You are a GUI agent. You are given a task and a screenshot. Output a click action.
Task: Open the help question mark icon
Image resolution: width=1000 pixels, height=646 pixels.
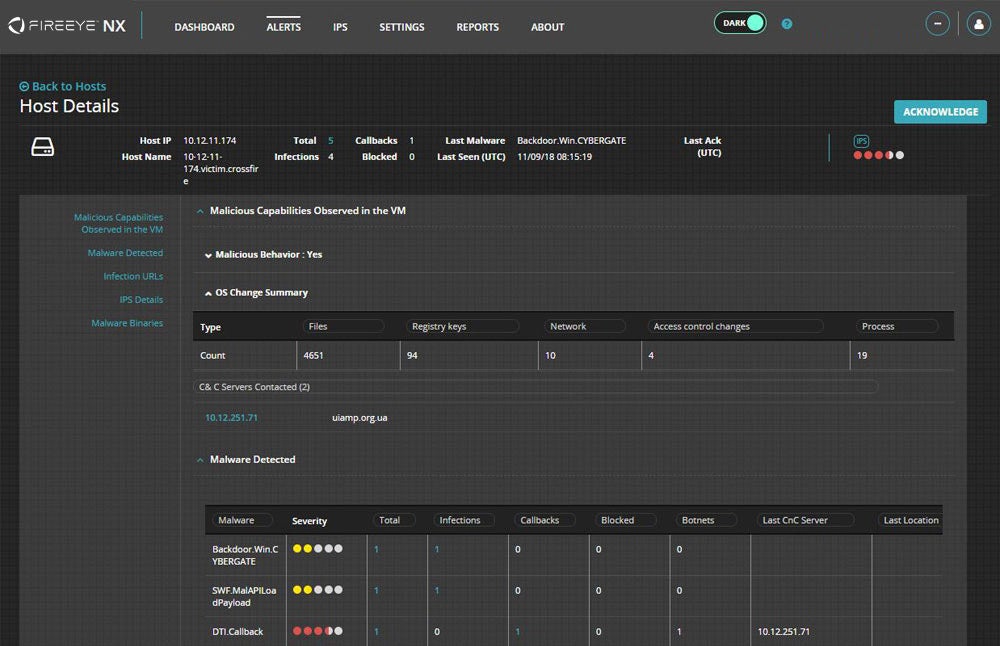786,23
